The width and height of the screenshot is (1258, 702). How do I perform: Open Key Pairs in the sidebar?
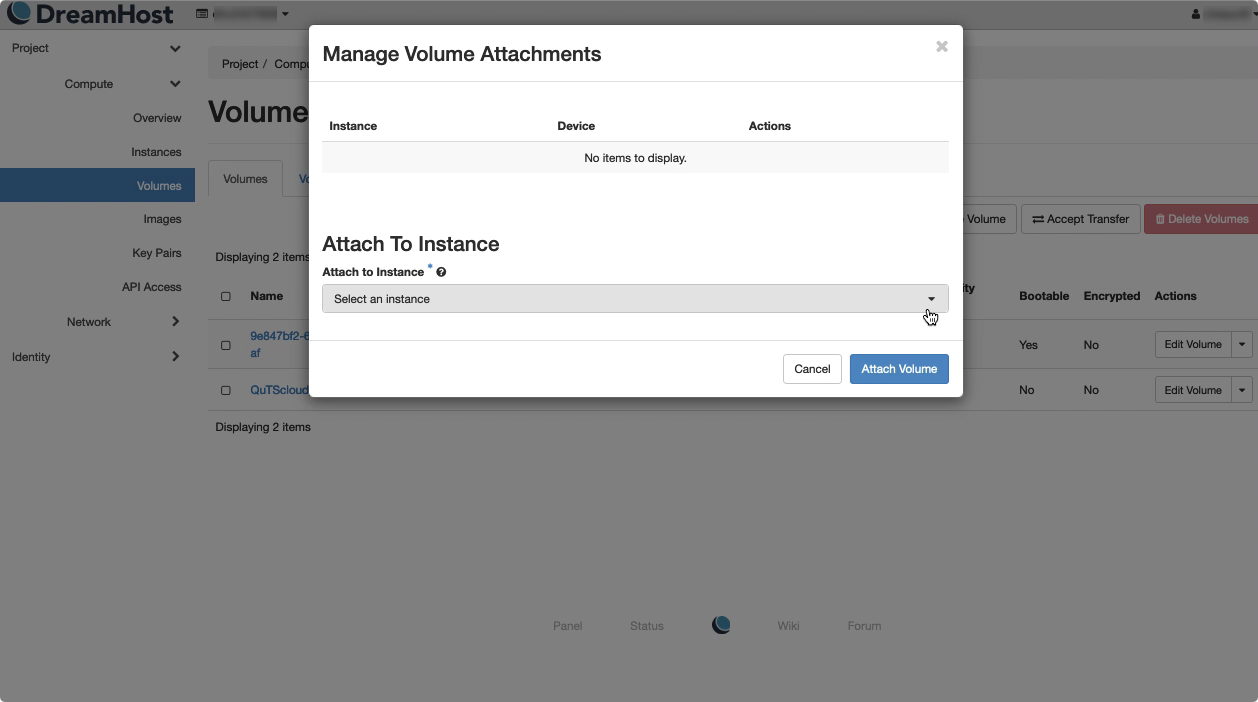156,253
